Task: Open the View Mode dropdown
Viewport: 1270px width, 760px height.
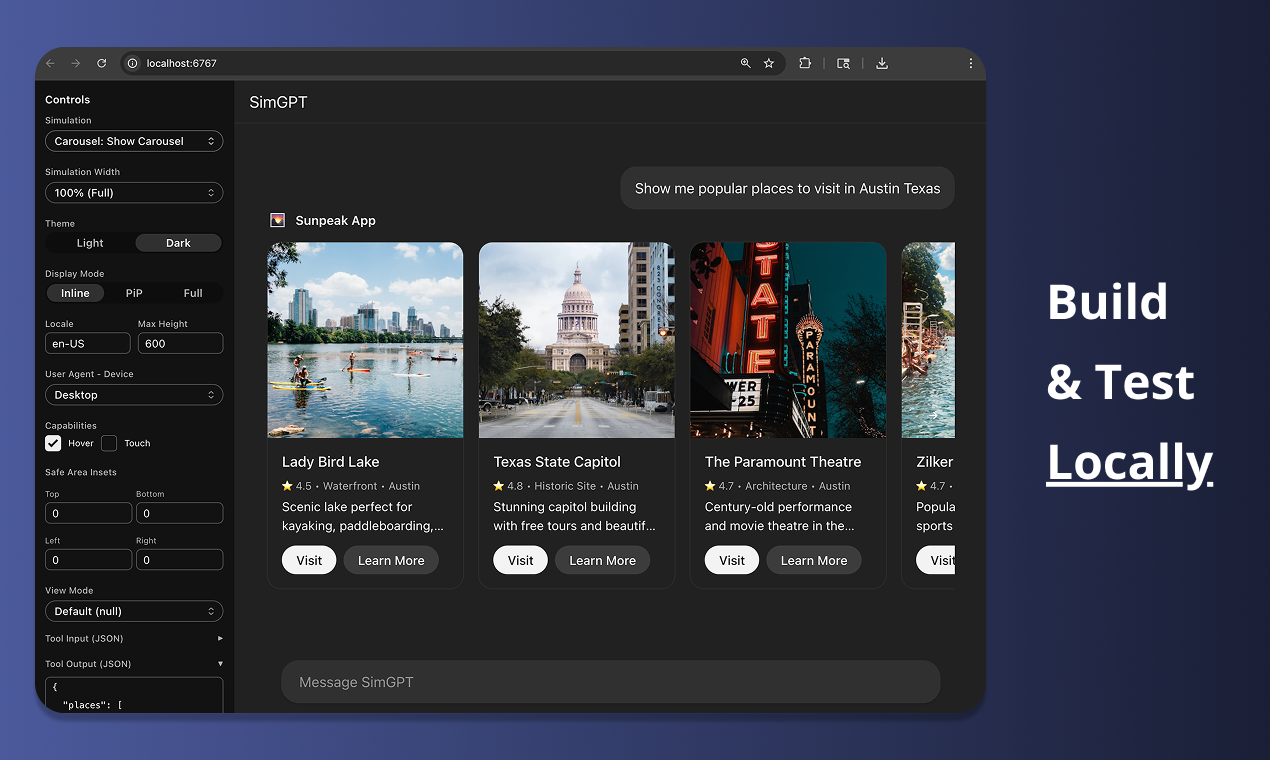Action: point(134,610)
